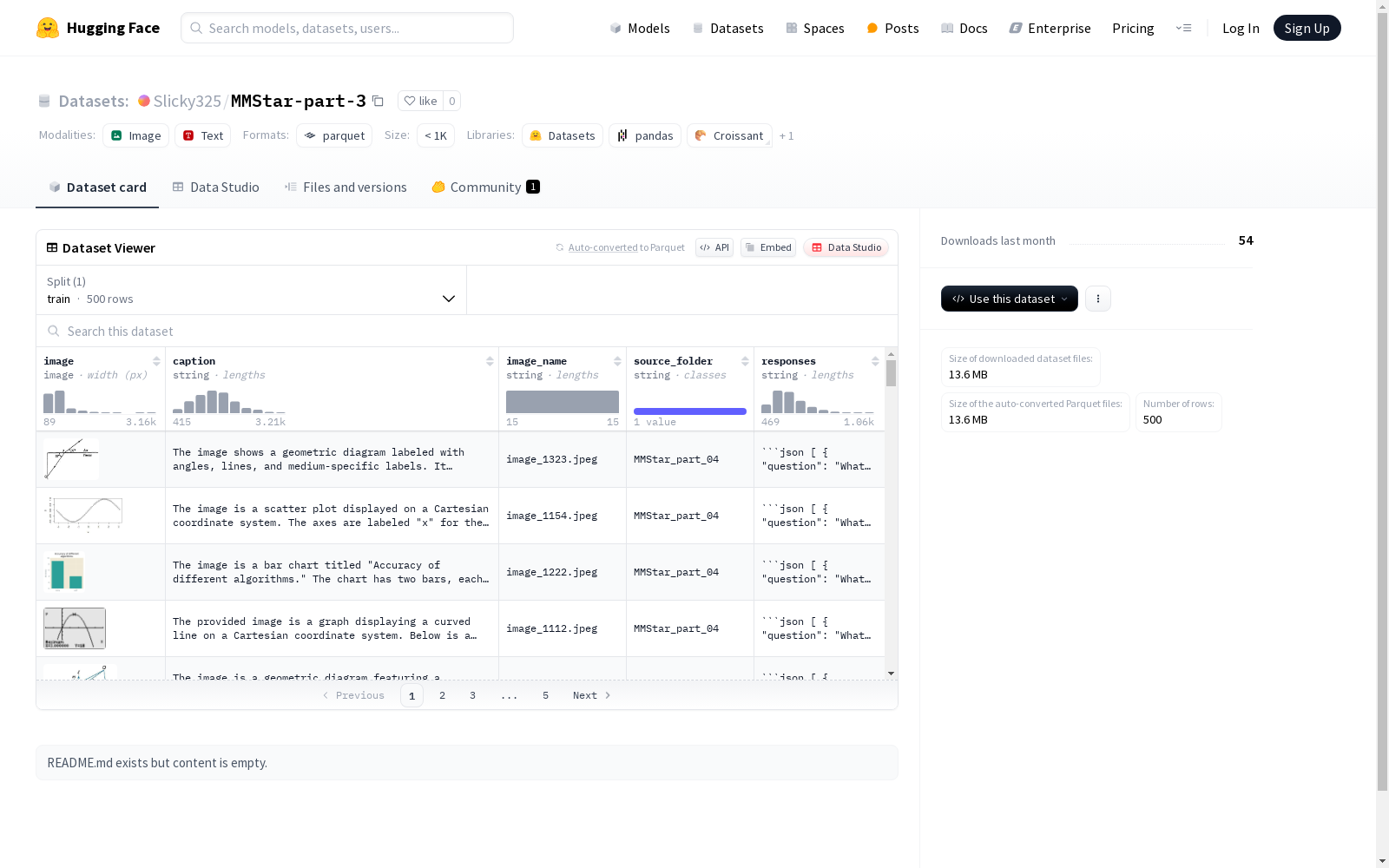Click the Datasets library tag

click(563, 135)
